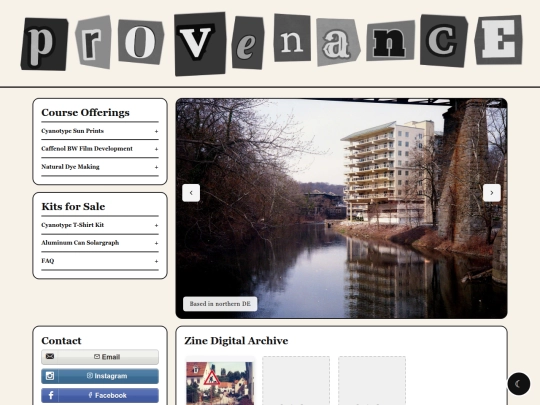Screen dimensions: 540x405
Task: Advance to the next carousel photo
Action: tap(492, 193)
